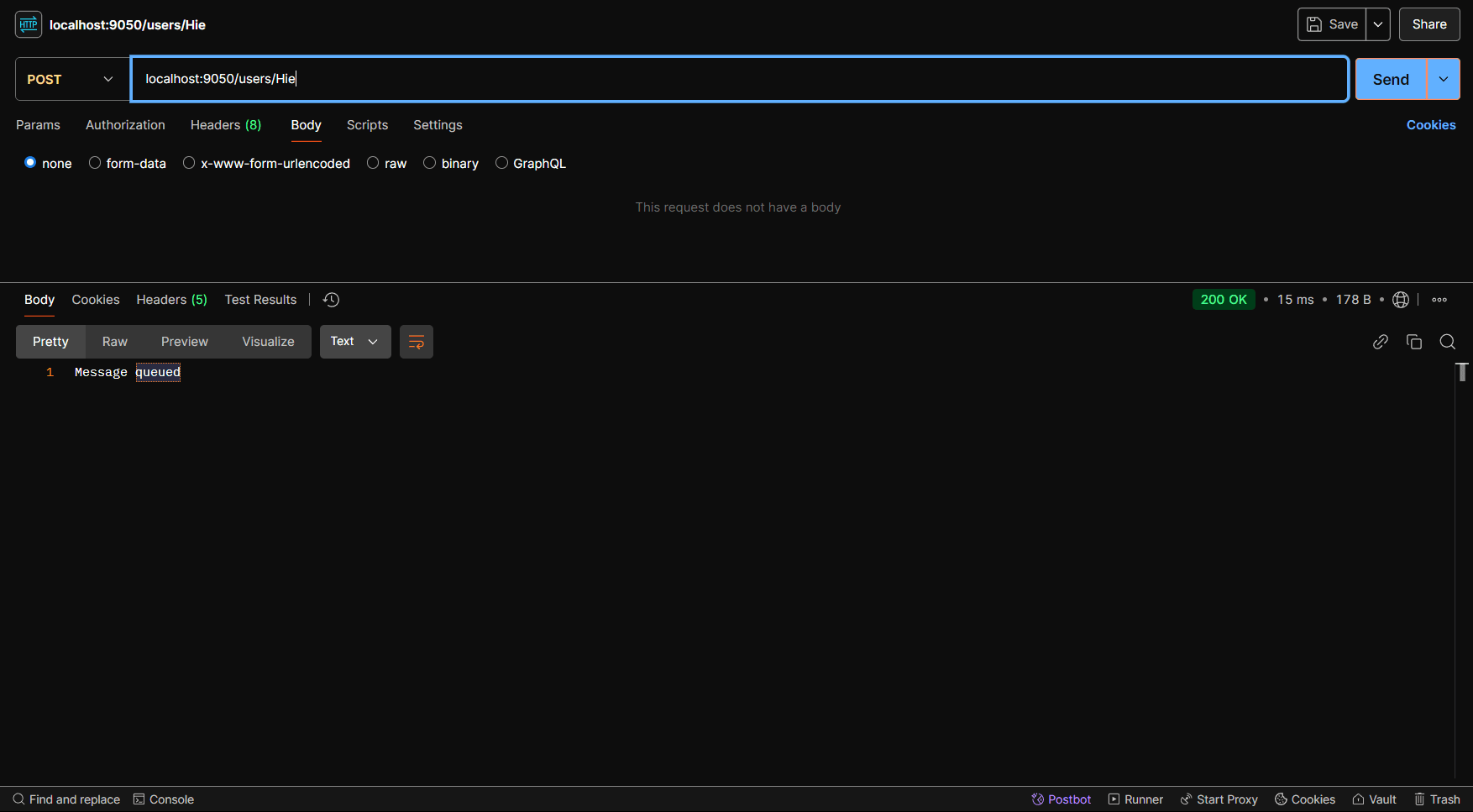Switch to Pretty response view
Screen dimensions: 1473x812
[x=50, y=342]
